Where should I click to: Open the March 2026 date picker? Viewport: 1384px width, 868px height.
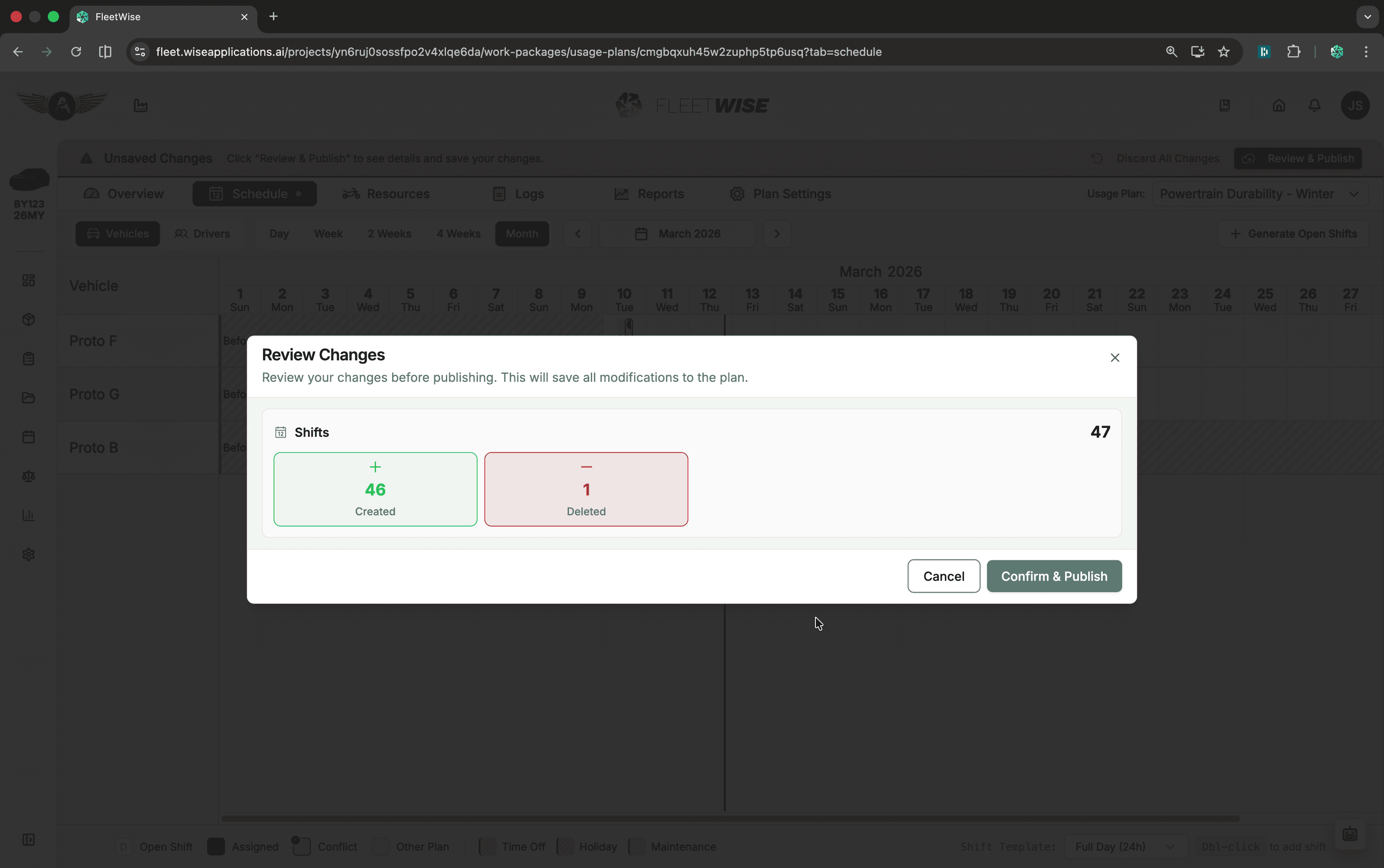pos(677,234)
